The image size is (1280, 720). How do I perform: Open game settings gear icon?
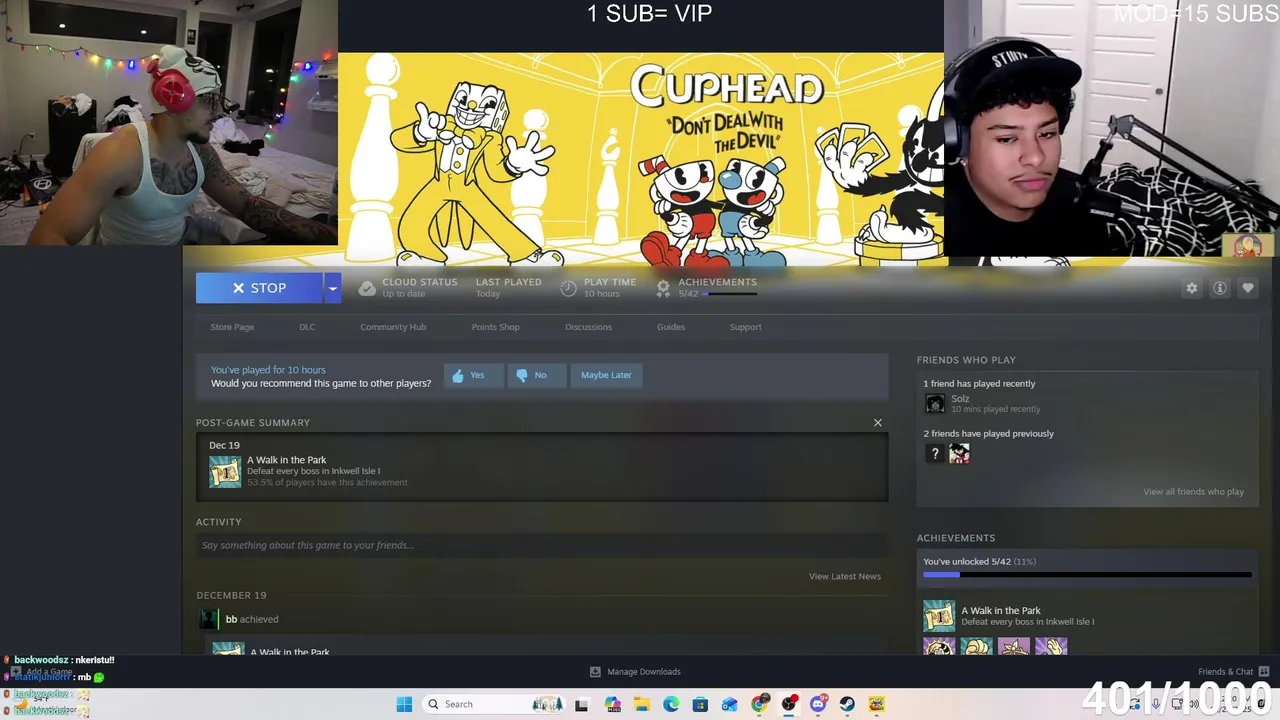tap(1192, 288)
